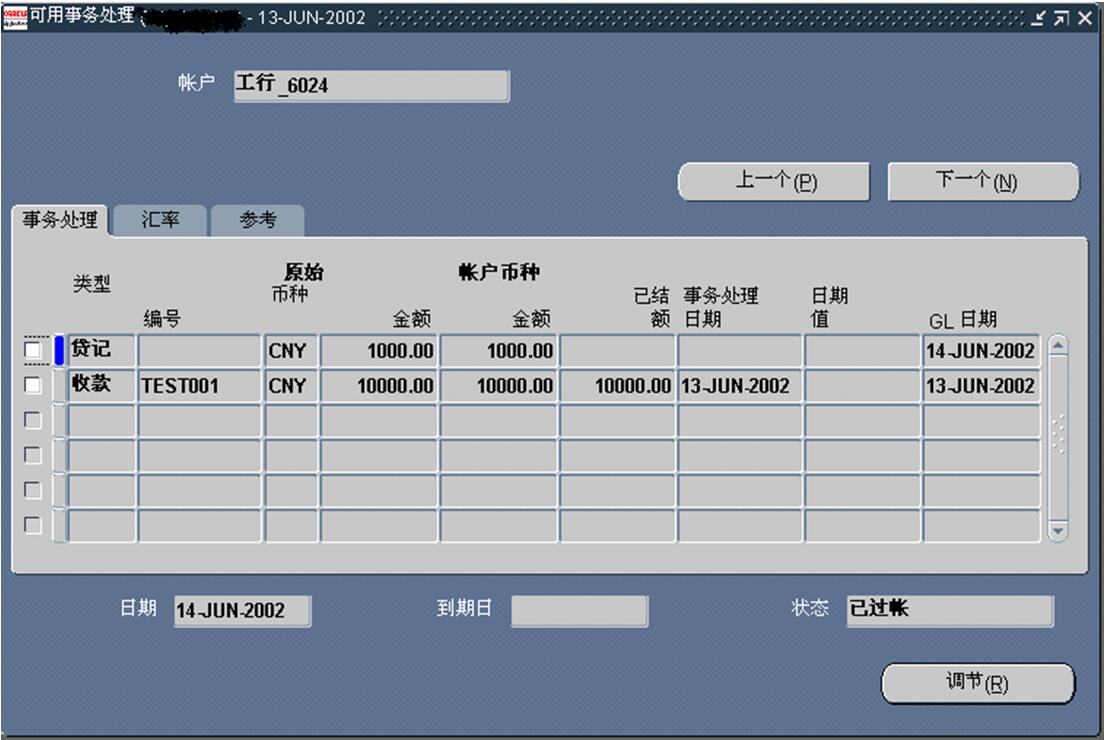This screenshot has width=1104, height=740.
Task: Click the scroll down arrow of the table
Action: tap(1057, 531)
